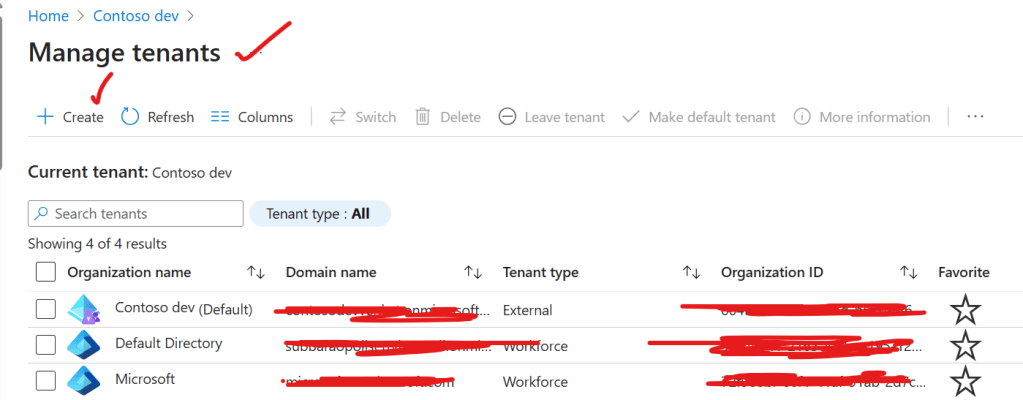Image resolution: width=1023 pixels, height=400 pixels.
Task: Click Make default tenant checkmark
Action: 631,117
